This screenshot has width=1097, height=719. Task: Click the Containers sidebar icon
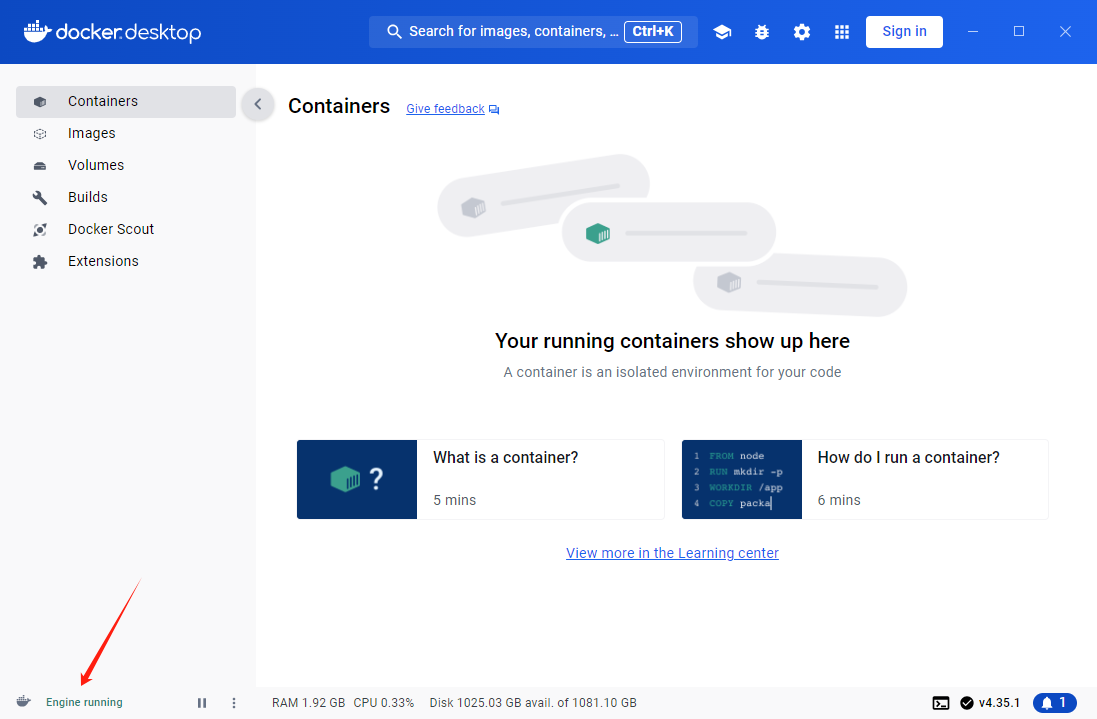(x=40, y=102)
